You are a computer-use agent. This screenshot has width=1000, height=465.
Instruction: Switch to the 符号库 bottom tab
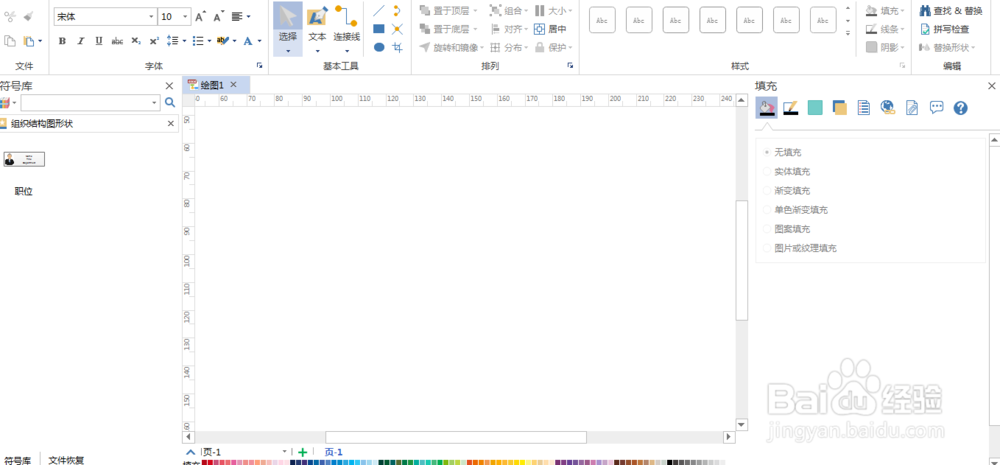pos(17,460)
